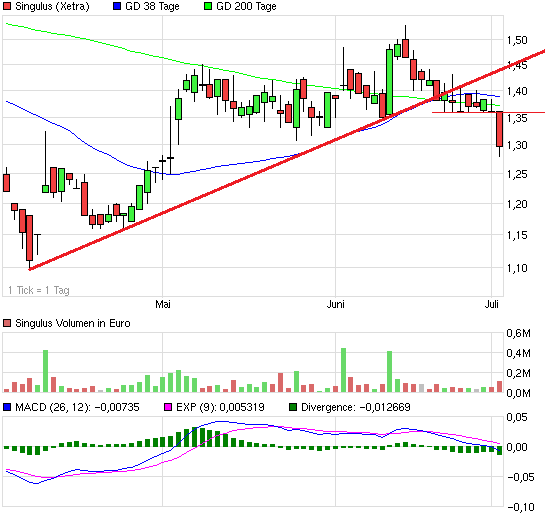Click the blue GD 38 Tage legend swatch
The width and height of the screenshot is (545, 515).
(x=117, y=6)
